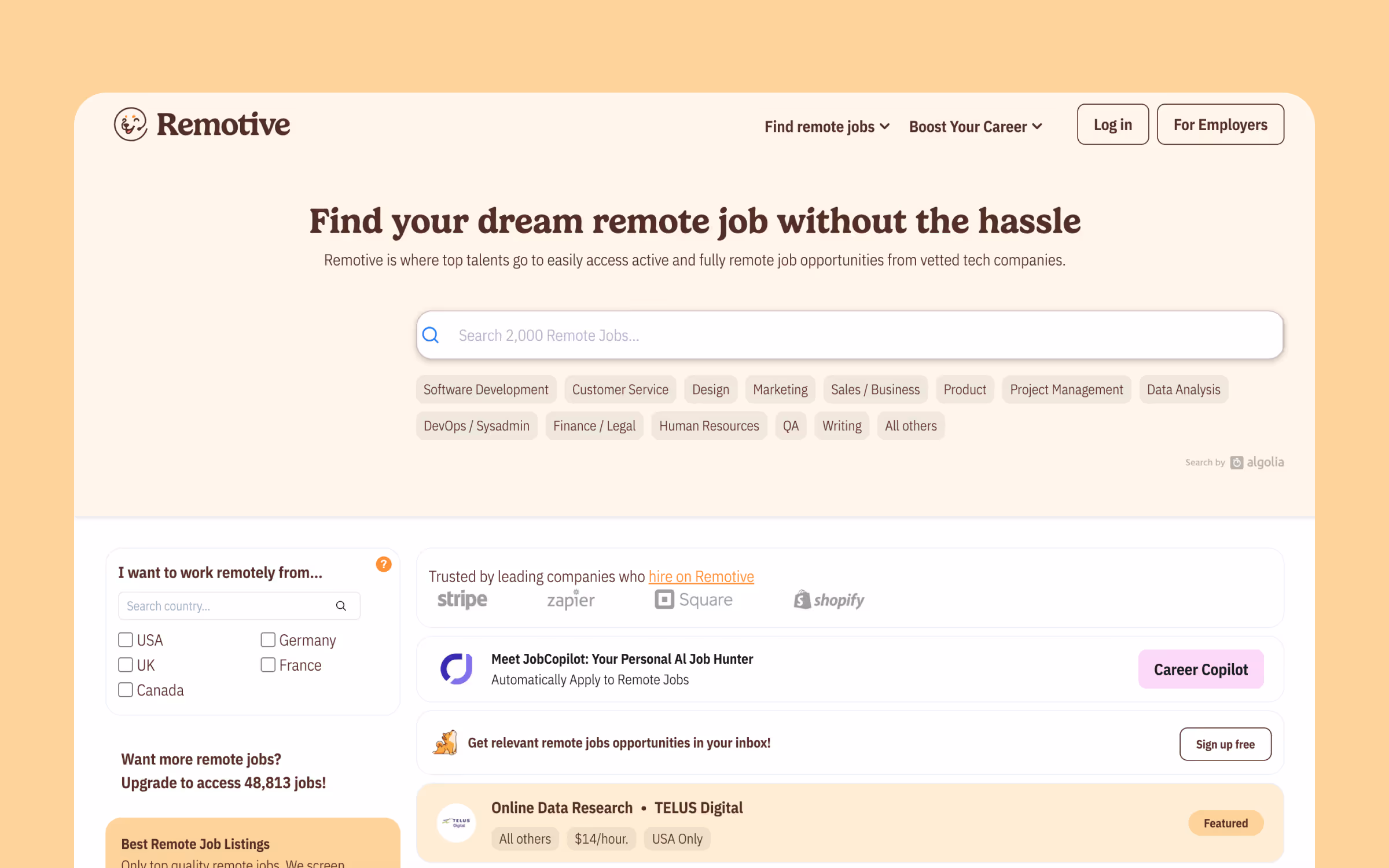Viewport: 1389px width, 868px height.
Task: Enable the Germany country filter
Action: click(268, 639)
